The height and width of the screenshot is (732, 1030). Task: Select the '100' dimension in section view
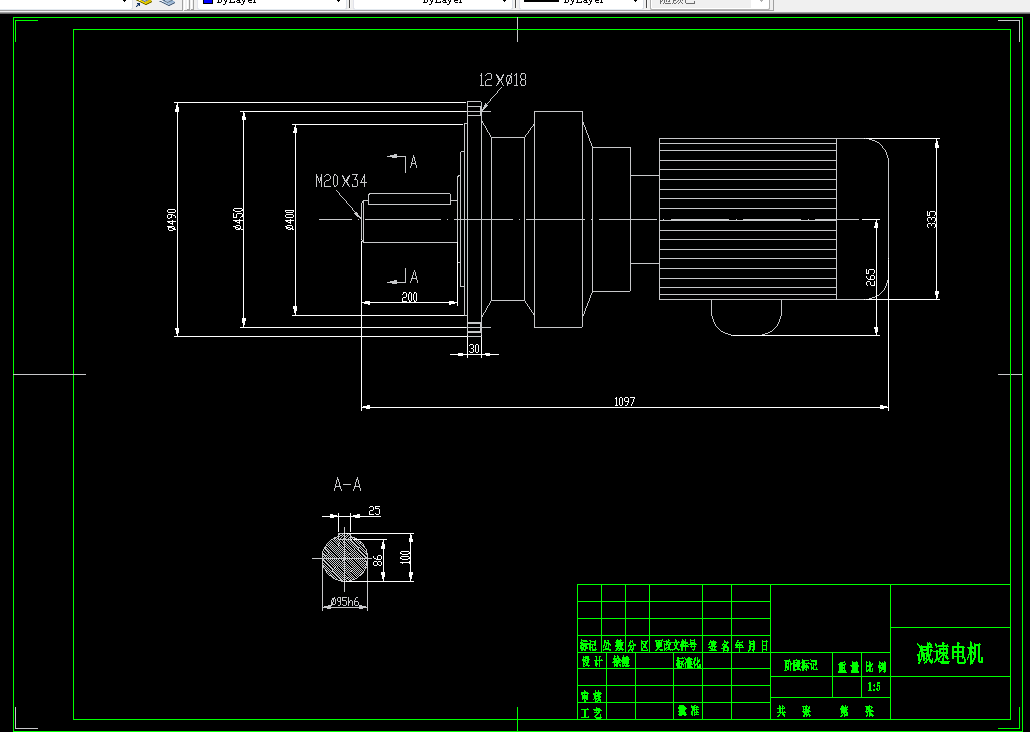tap(405, 557)
